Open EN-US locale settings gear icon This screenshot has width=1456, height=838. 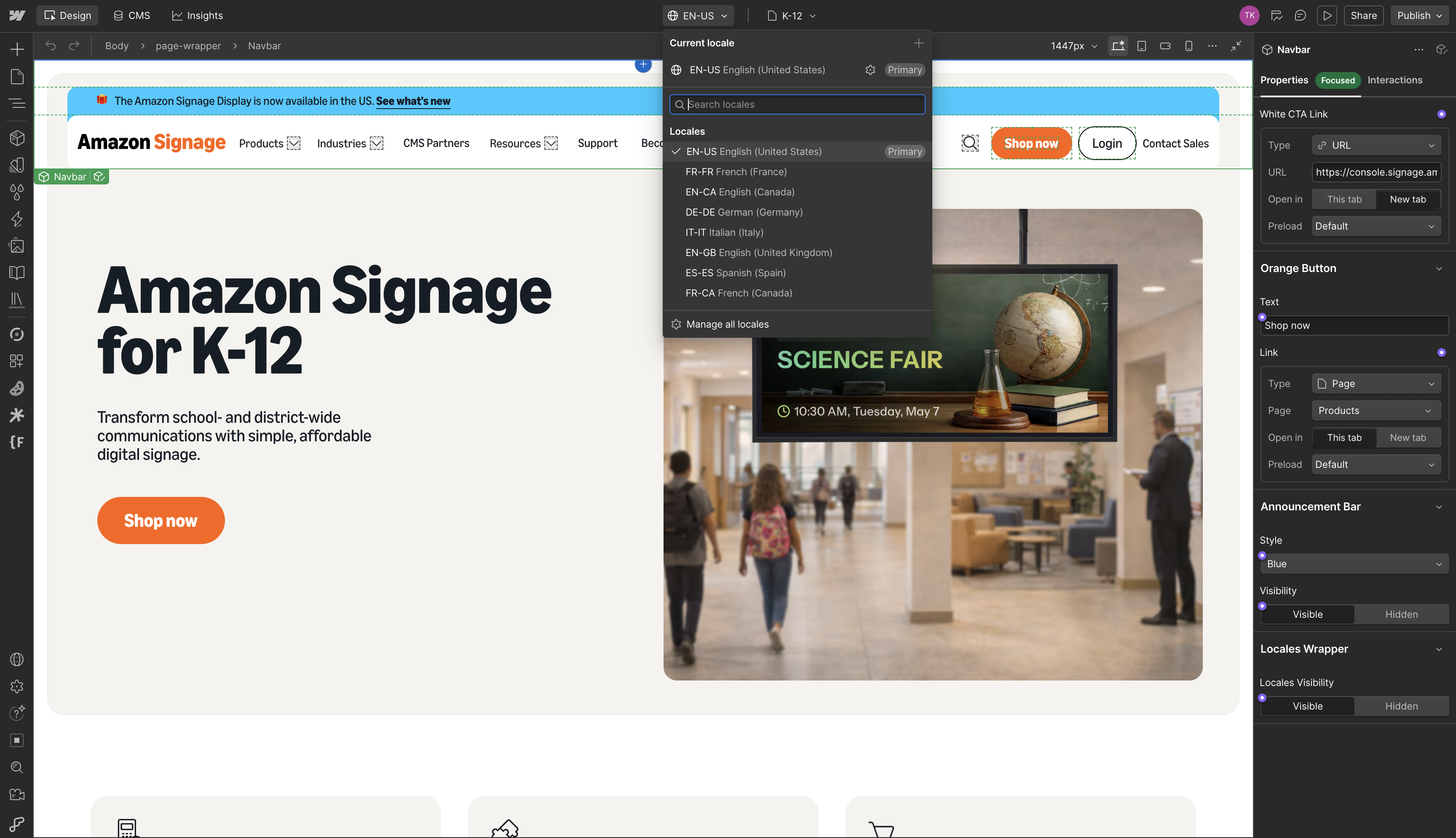point(870,70)
